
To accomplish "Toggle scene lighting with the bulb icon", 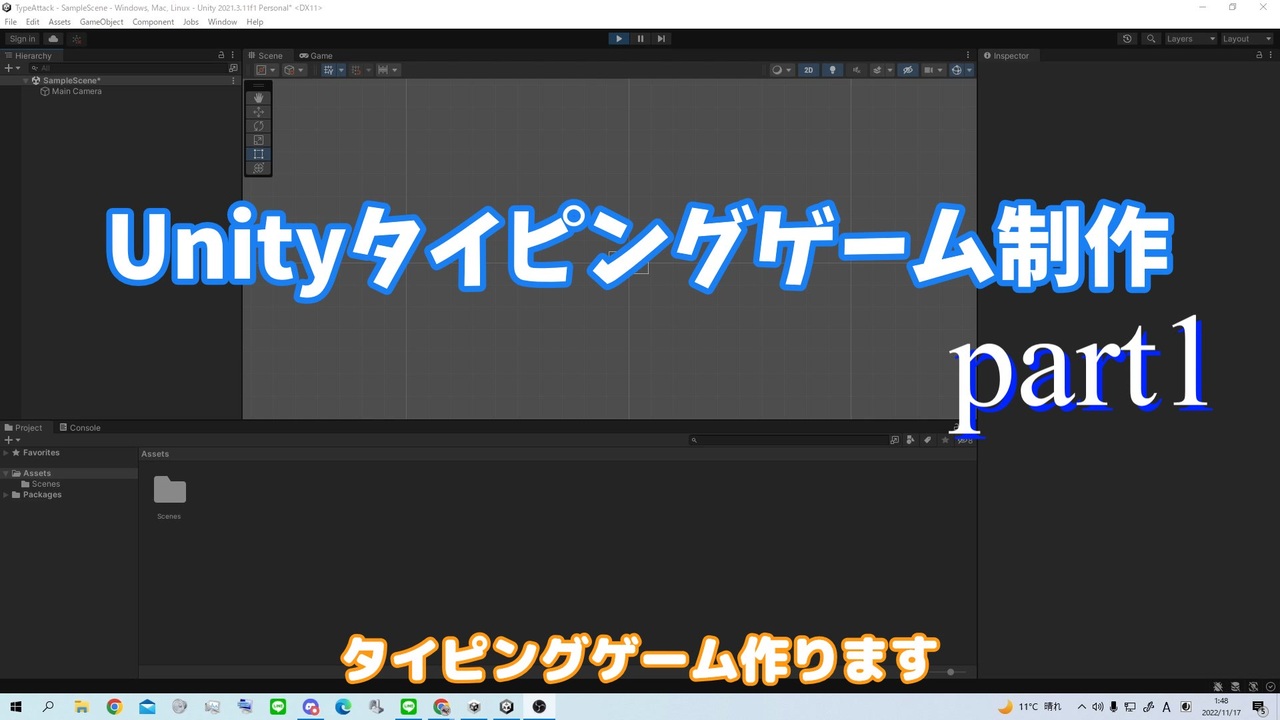I will pos(832,69).
